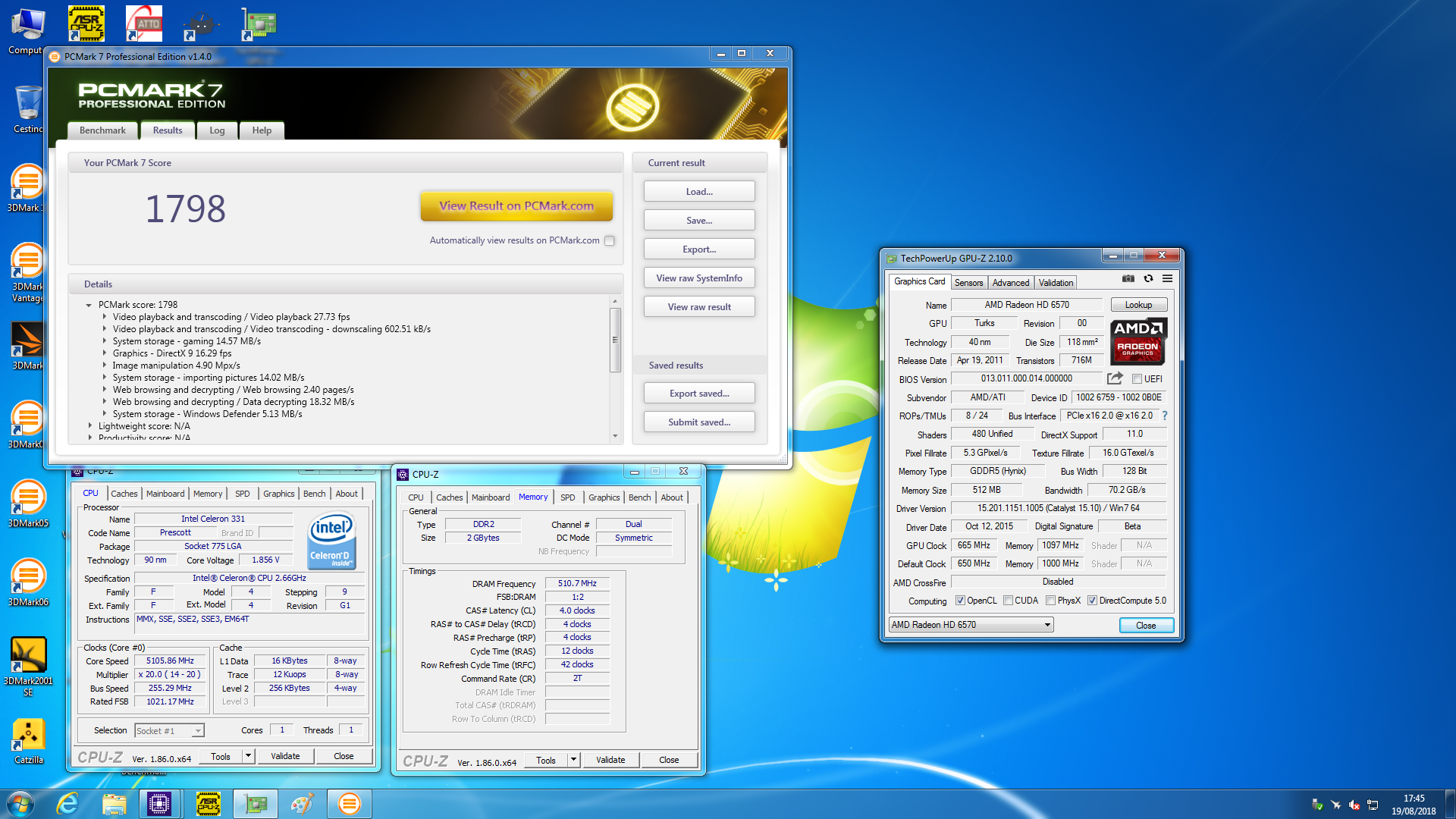Open Mainboard tab in left CPU-Z window
This screenshot has width=1456, height=819.
click(165, 494)
